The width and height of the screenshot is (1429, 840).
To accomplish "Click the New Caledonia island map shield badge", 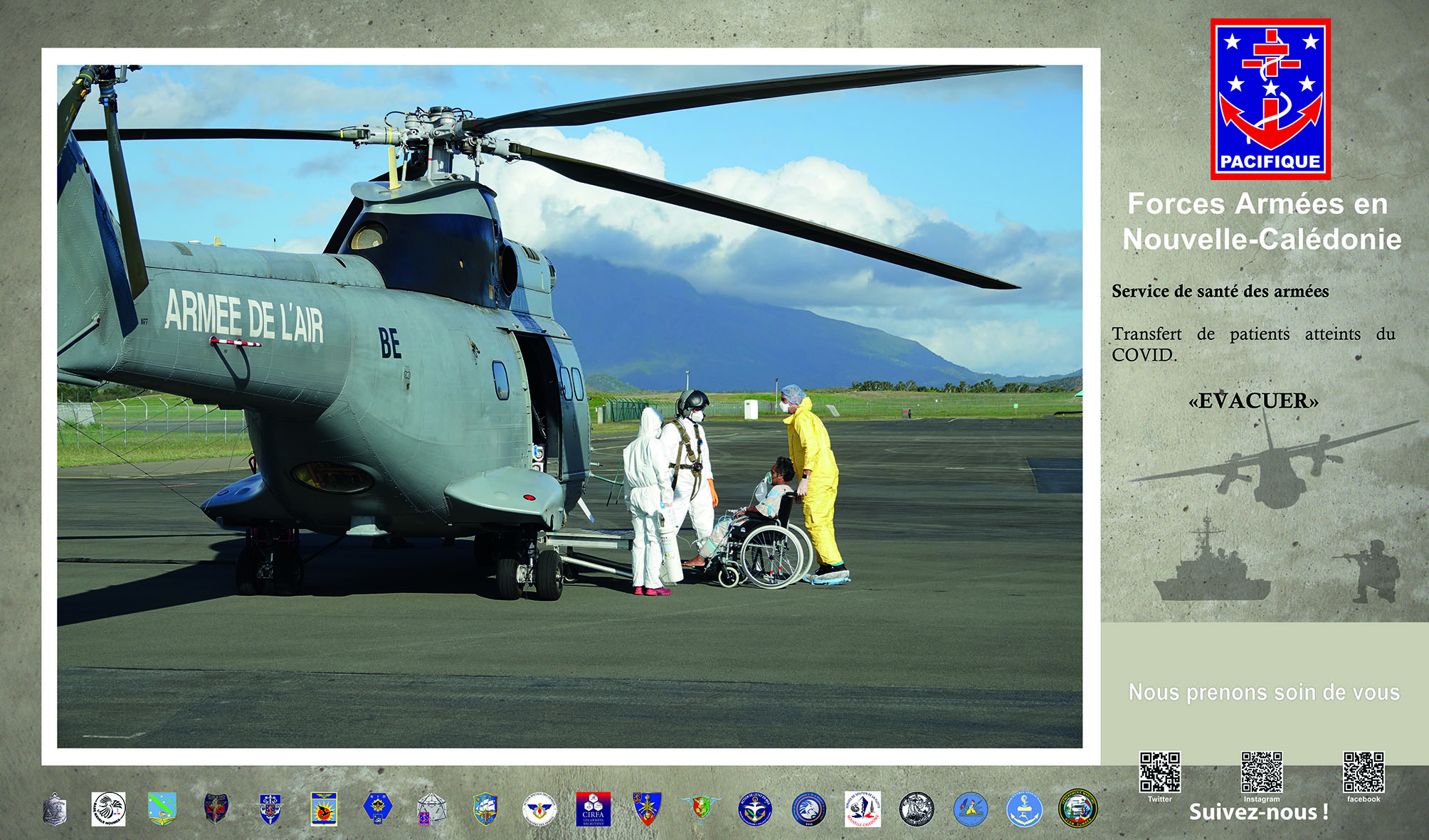I will pos(162,809).
